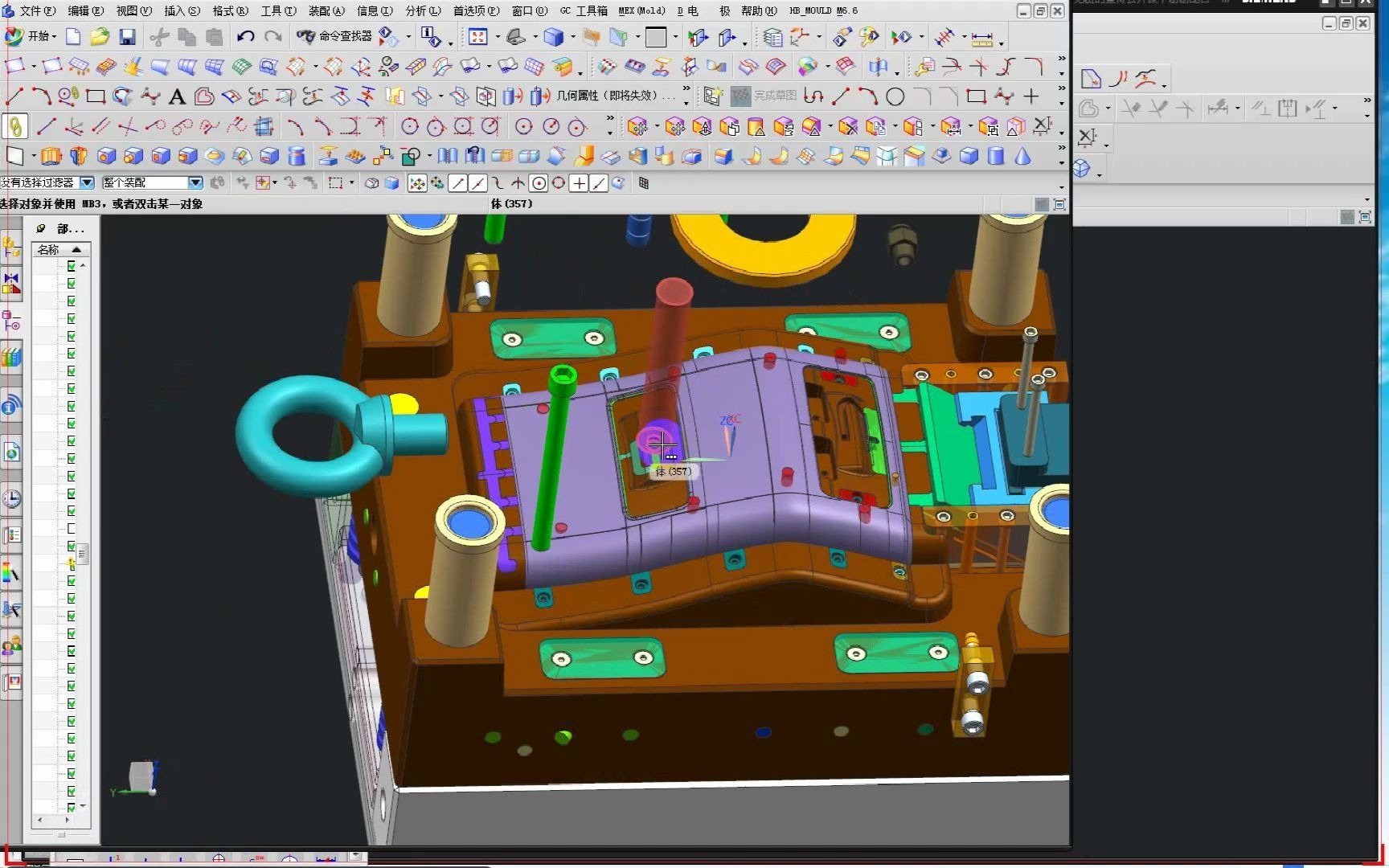Expand the Fit view dropdown arrow
1389x868 pixels.
(497, 37)
